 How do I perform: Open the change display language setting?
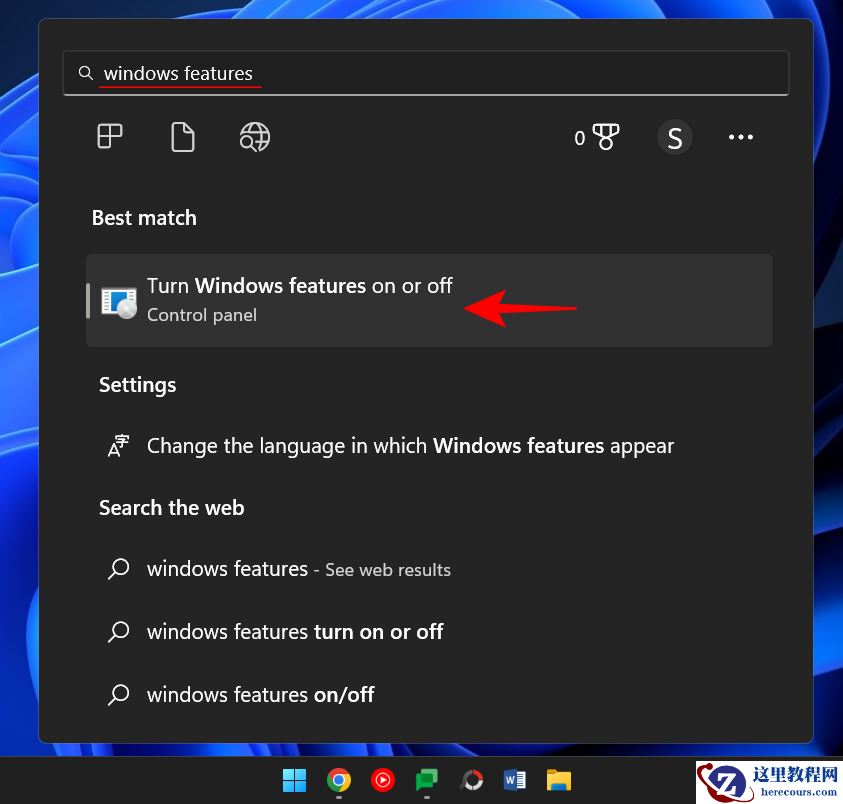(410, 446)
